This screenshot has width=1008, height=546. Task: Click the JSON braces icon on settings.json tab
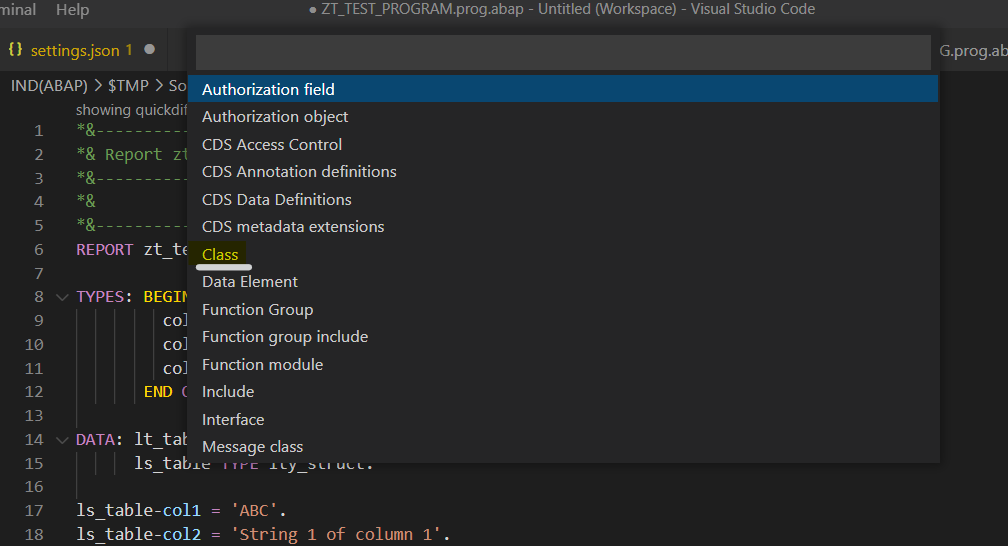click(15, 50)
